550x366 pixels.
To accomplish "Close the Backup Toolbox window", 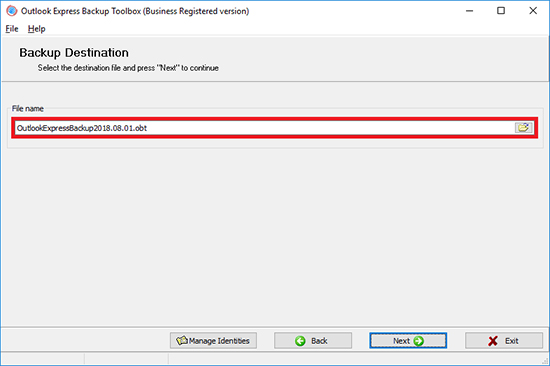I will click(533, 11).
